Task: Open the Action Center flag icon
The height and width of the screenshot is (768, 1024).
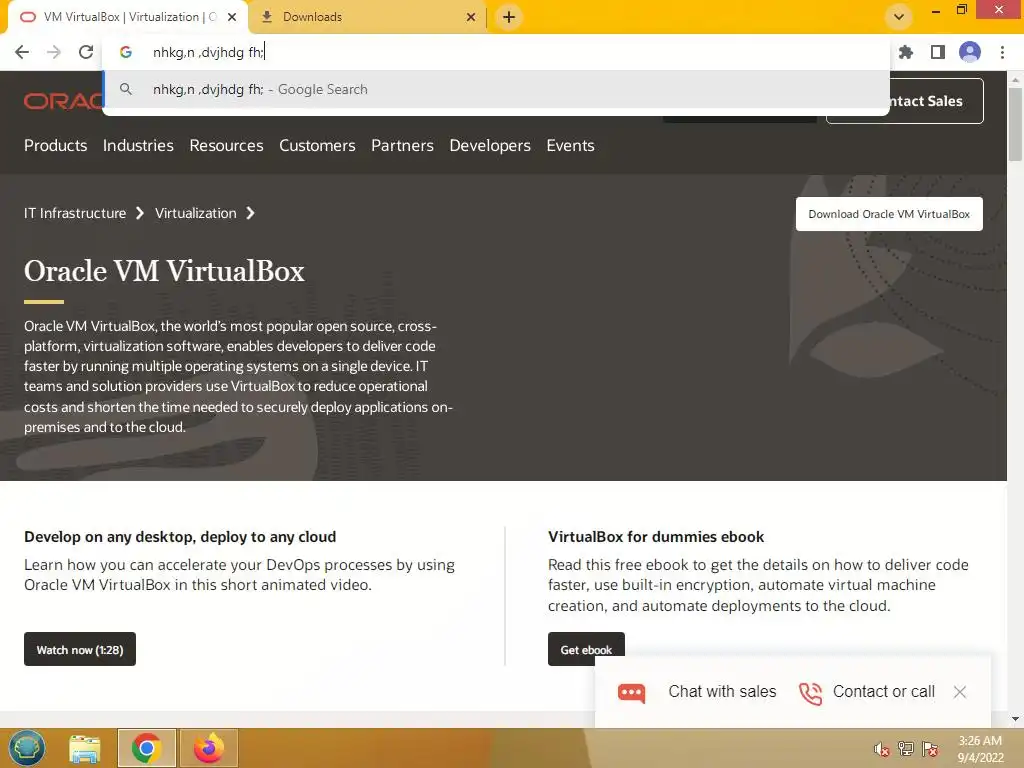Action: (930, 749)
